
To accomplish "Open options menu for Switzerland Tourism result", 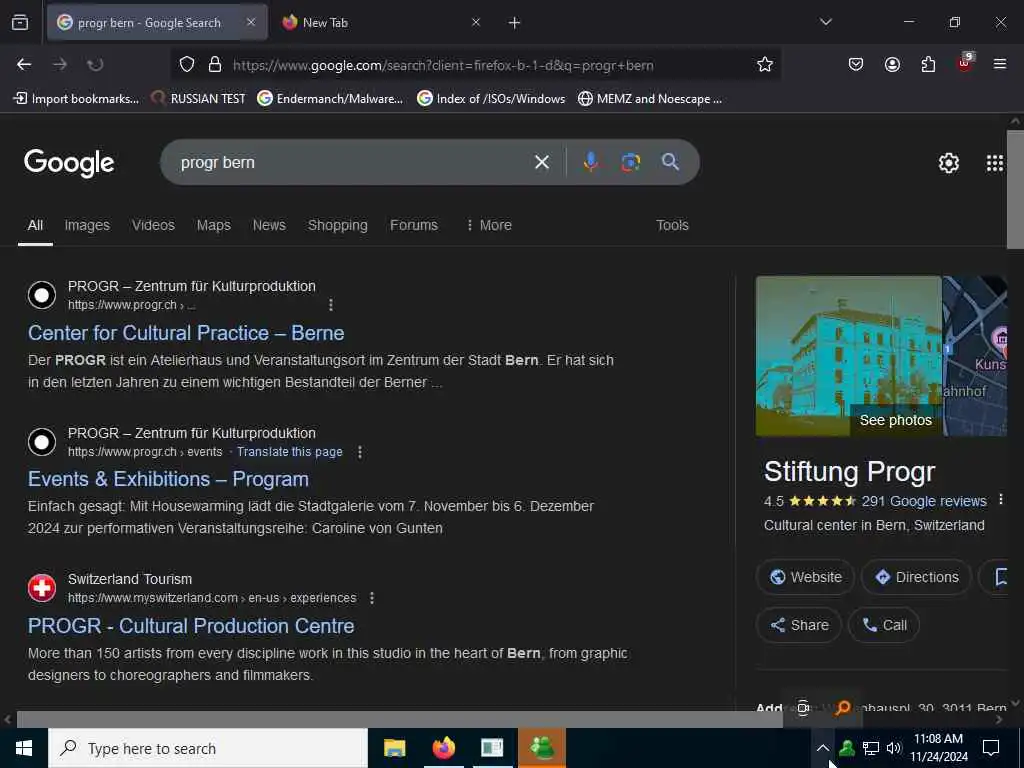I will coord(372,598).
